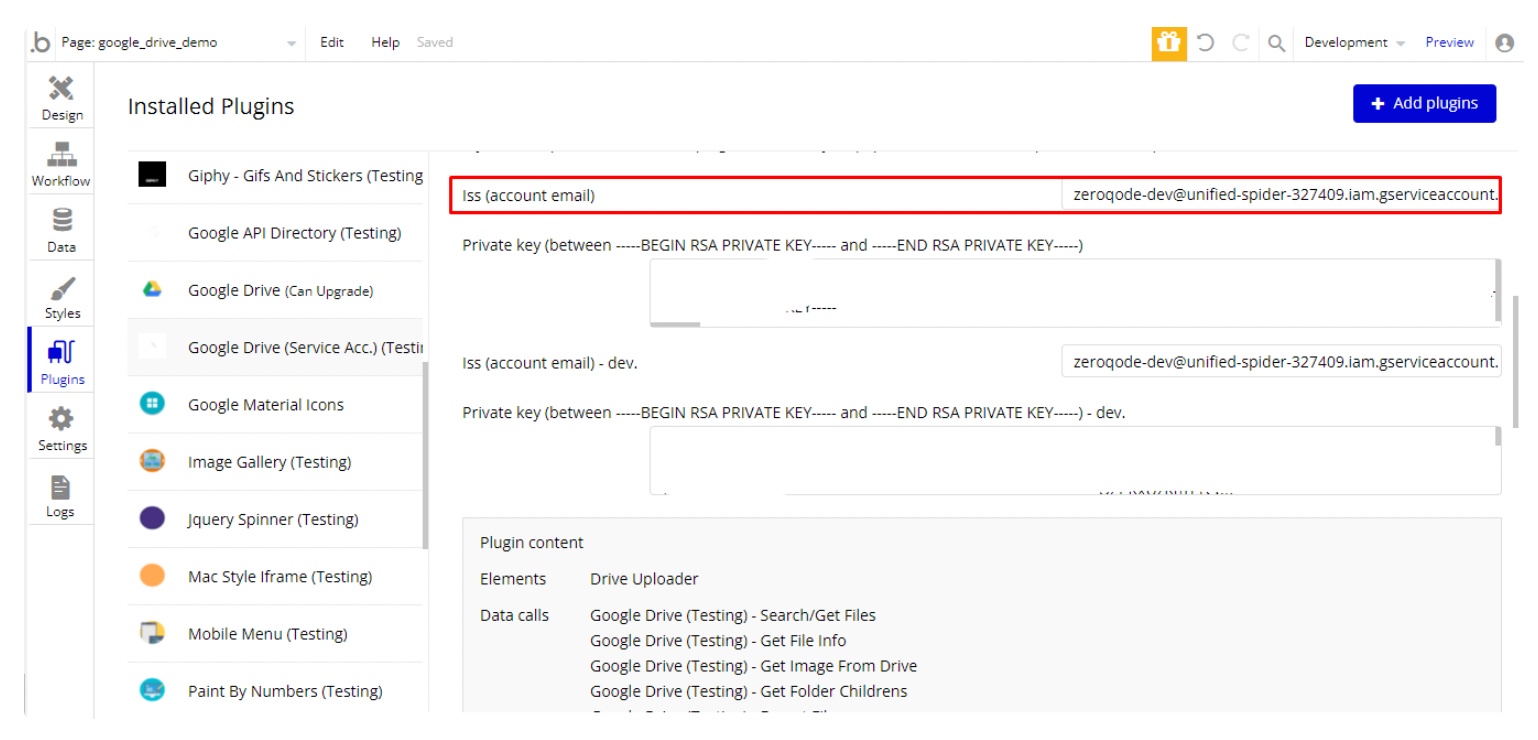The height and width of the screenshot is (740, 1538).
Task: Open the Development version dropdown
Action: [x=1354, y=43]
